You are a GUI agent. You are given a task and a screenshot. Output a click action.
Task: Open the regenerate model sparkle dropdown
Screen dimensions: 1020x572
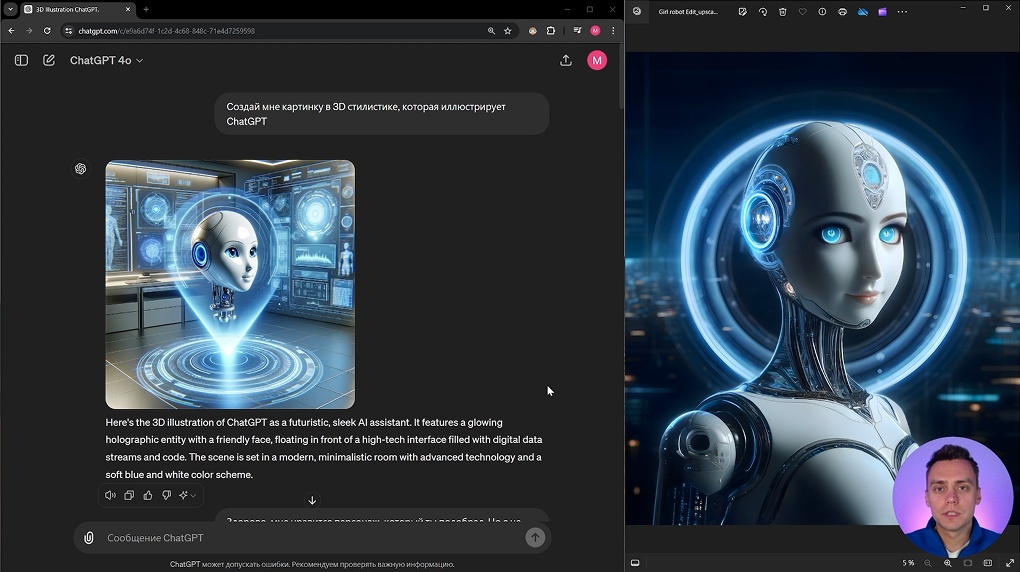pyautogui.click(x=187, y=495)
